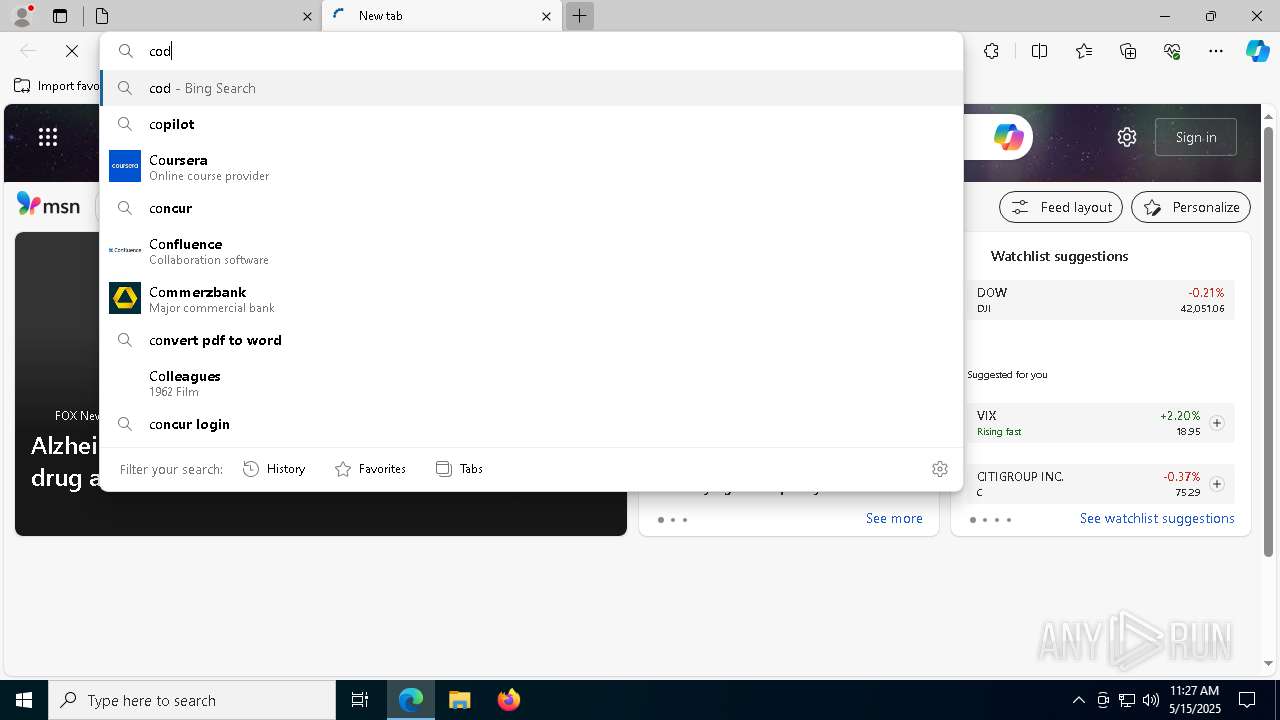Viewport: 1280px width, 720px height.
Task: Open the msn logo link
Action: pyautogui.click(x=48, y=206)
